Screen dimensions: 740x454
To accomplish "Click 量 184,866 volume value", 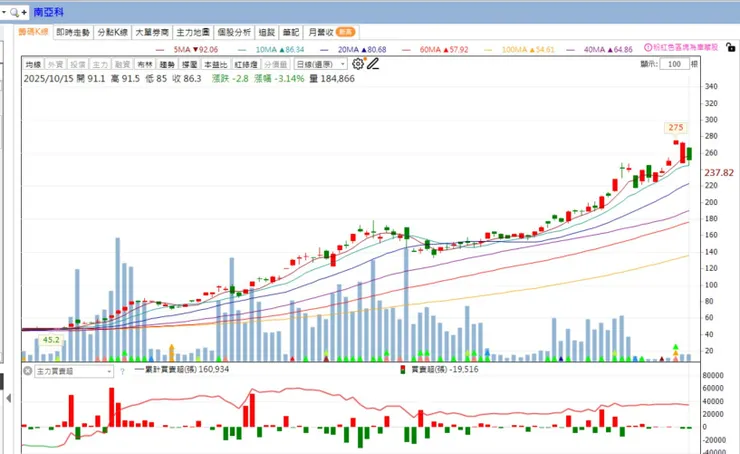I will [x=332, y=79].
